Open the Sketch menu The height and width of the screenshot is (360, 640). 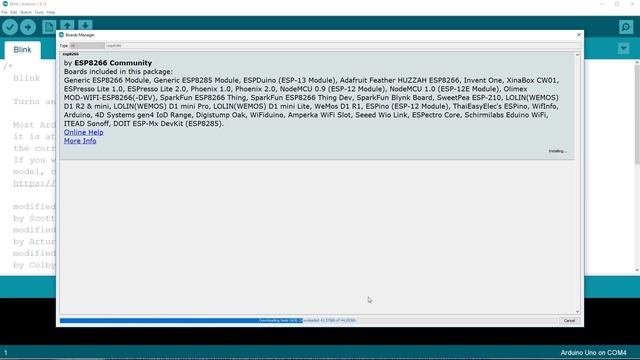click(25, 12)
